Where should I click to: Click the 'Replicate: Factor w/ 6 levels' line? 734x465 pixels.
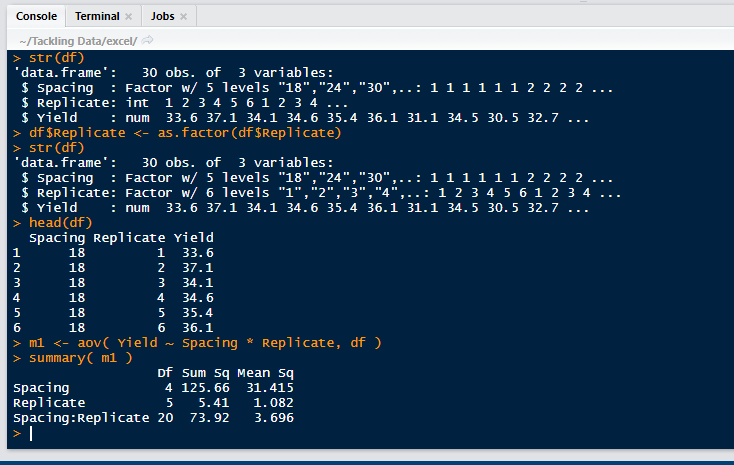coord(321,192)
